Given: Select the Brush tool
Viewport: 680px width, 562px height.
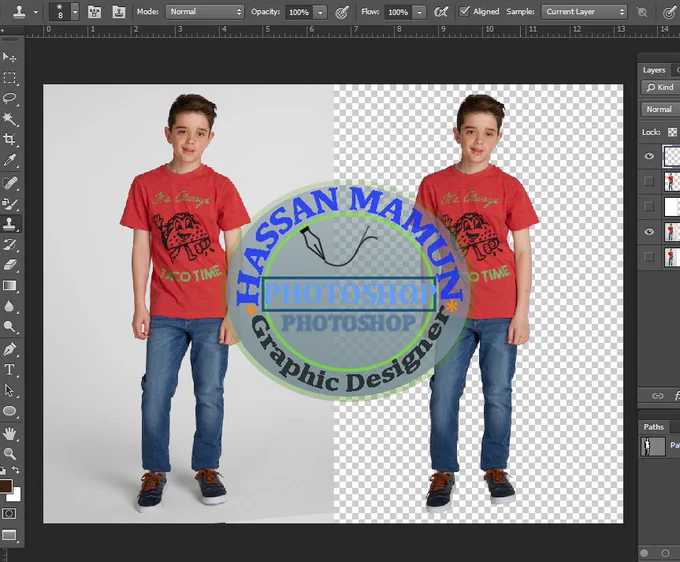Looking at the screenshot, I should [x=10, y=203].
